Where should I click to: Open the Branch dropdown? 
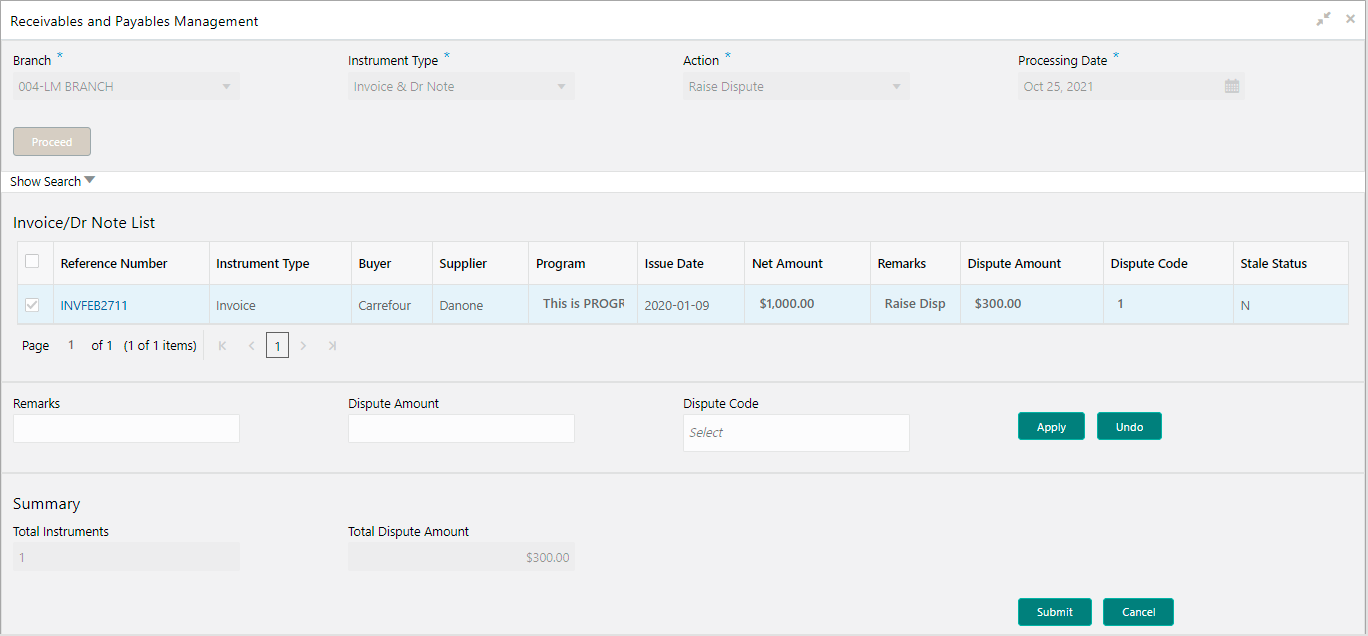pyautogui.click(x=226, y=87)
